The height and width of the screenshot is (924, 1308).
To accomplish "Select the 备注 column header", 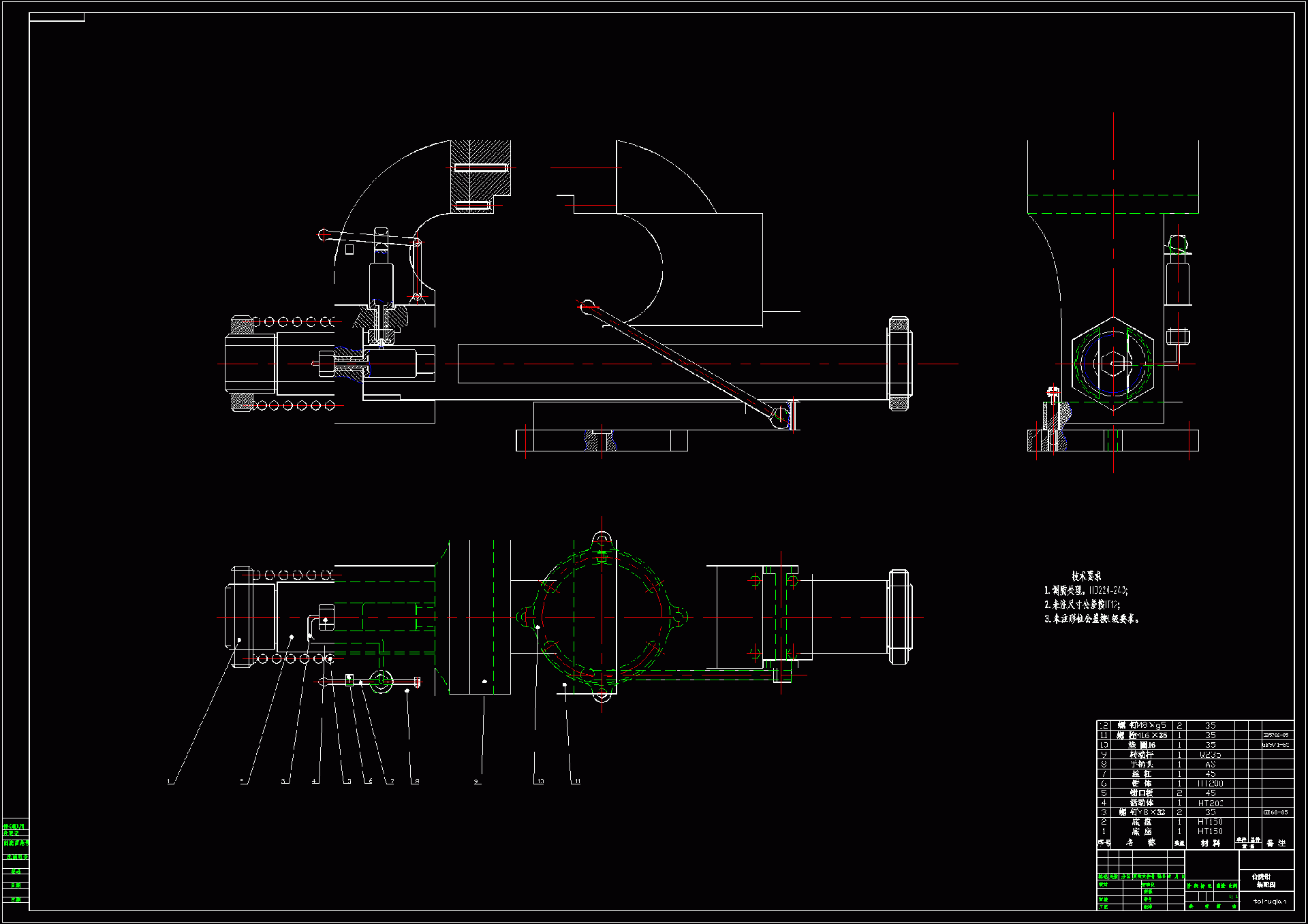I will pyautogui.click(x=1275, y=843).
